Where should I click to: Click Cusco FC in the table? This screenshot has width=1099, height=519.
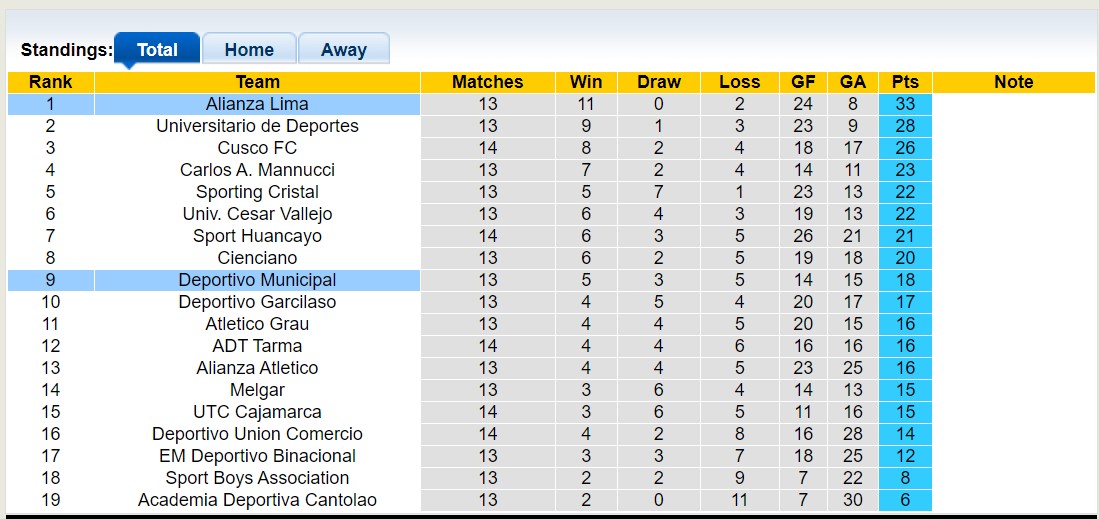[257, 148]
